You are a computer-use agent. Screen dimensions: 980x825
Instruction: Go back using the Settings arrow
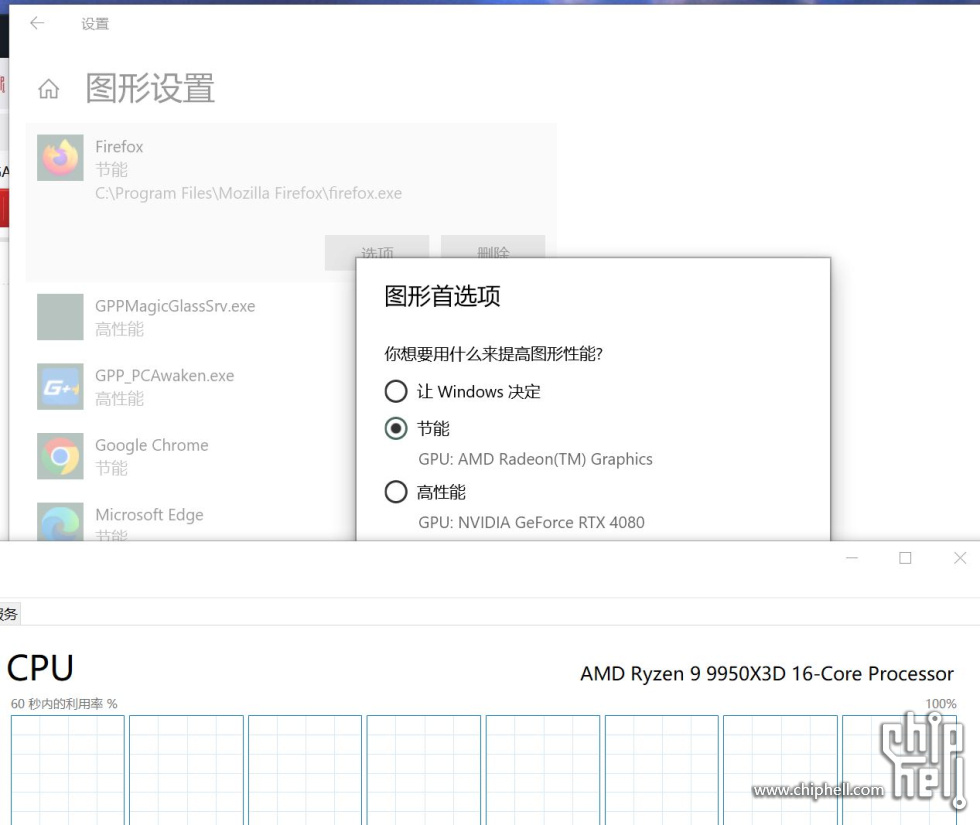37,23
